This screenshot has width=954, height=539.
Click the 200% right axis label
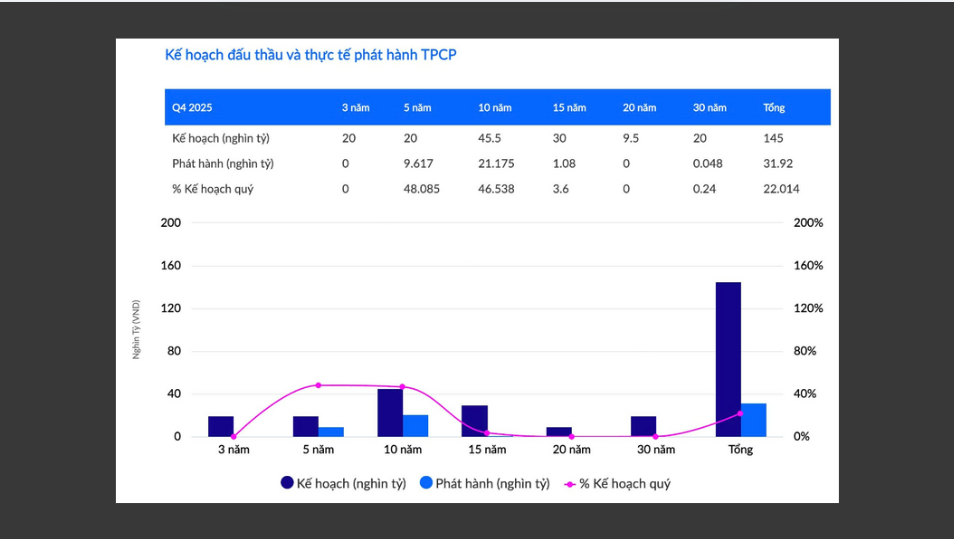click(x=807, y=223)
